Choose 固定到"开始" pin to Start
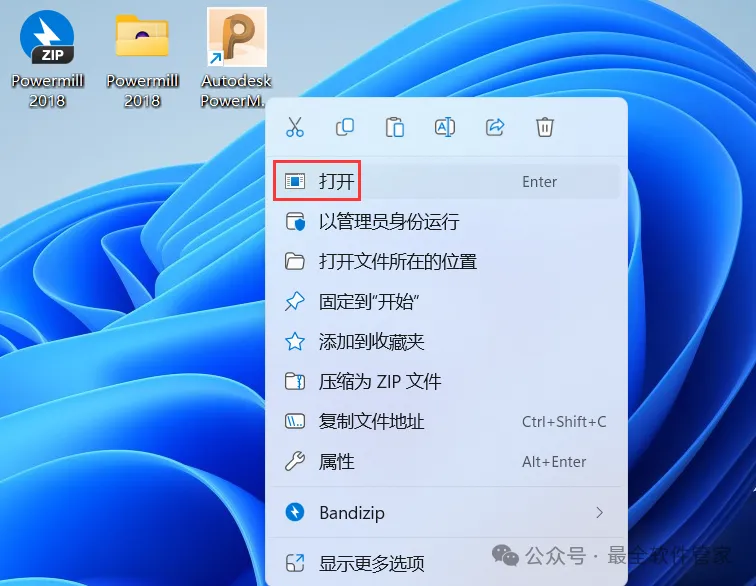This screenshot has width=756, height=586. point(446,302)
